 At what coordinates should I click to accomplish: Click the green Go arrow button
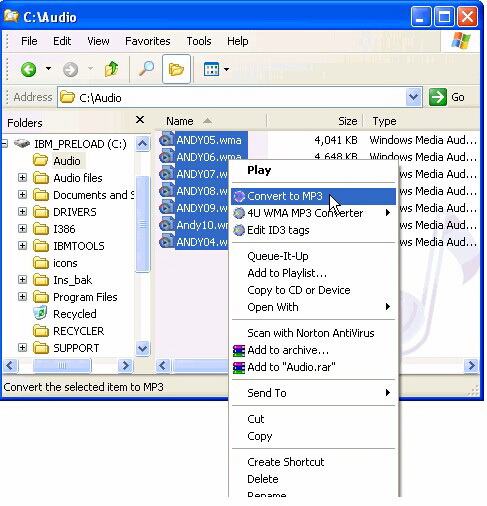point(438,97)
